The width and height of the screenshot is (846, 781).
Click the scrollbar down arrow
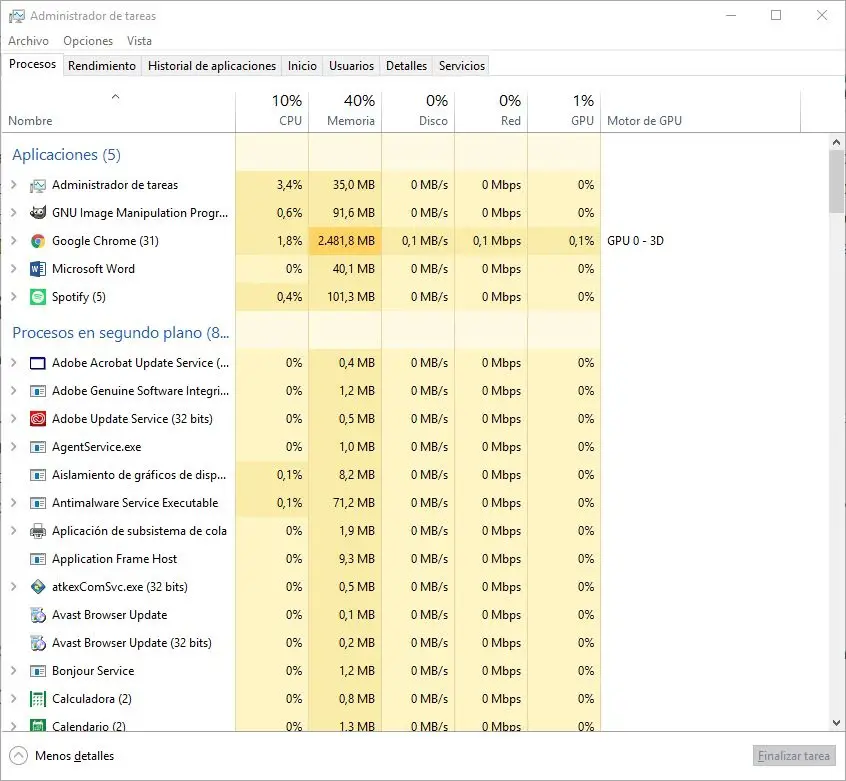[x=836, y=723]
